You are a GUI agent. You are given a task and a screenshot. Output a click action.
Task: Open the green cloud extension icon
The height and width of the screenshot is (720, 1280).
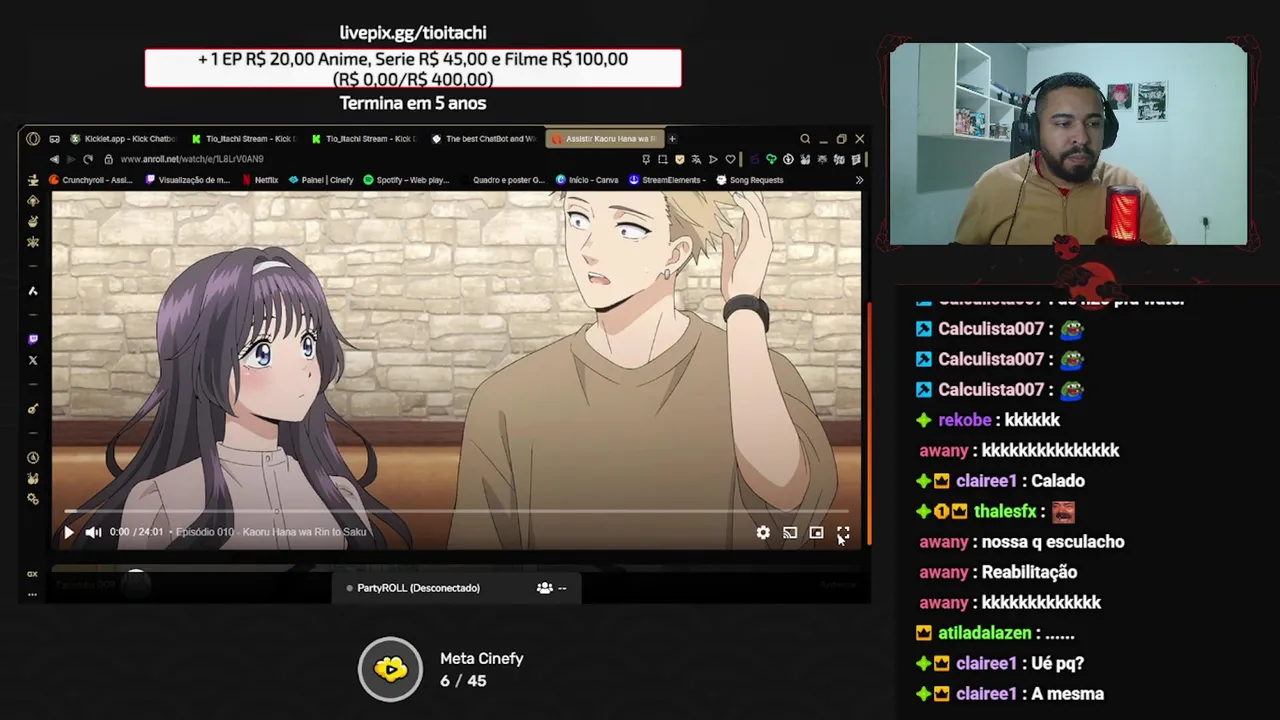(772, 159)
